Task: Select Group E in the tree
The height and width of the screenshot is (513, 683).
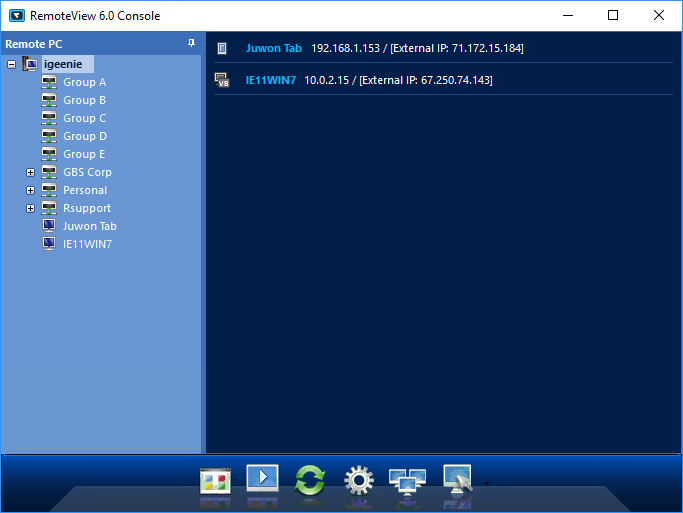Action: (x=84, y=154)
